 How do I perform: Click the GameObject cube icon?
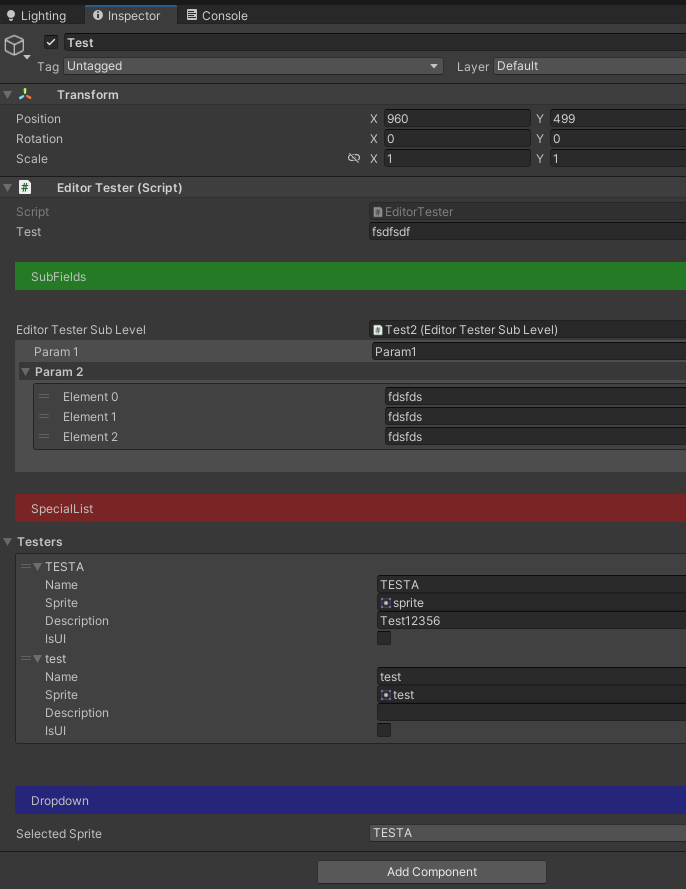pyautogui.click(x=15, y=45)
